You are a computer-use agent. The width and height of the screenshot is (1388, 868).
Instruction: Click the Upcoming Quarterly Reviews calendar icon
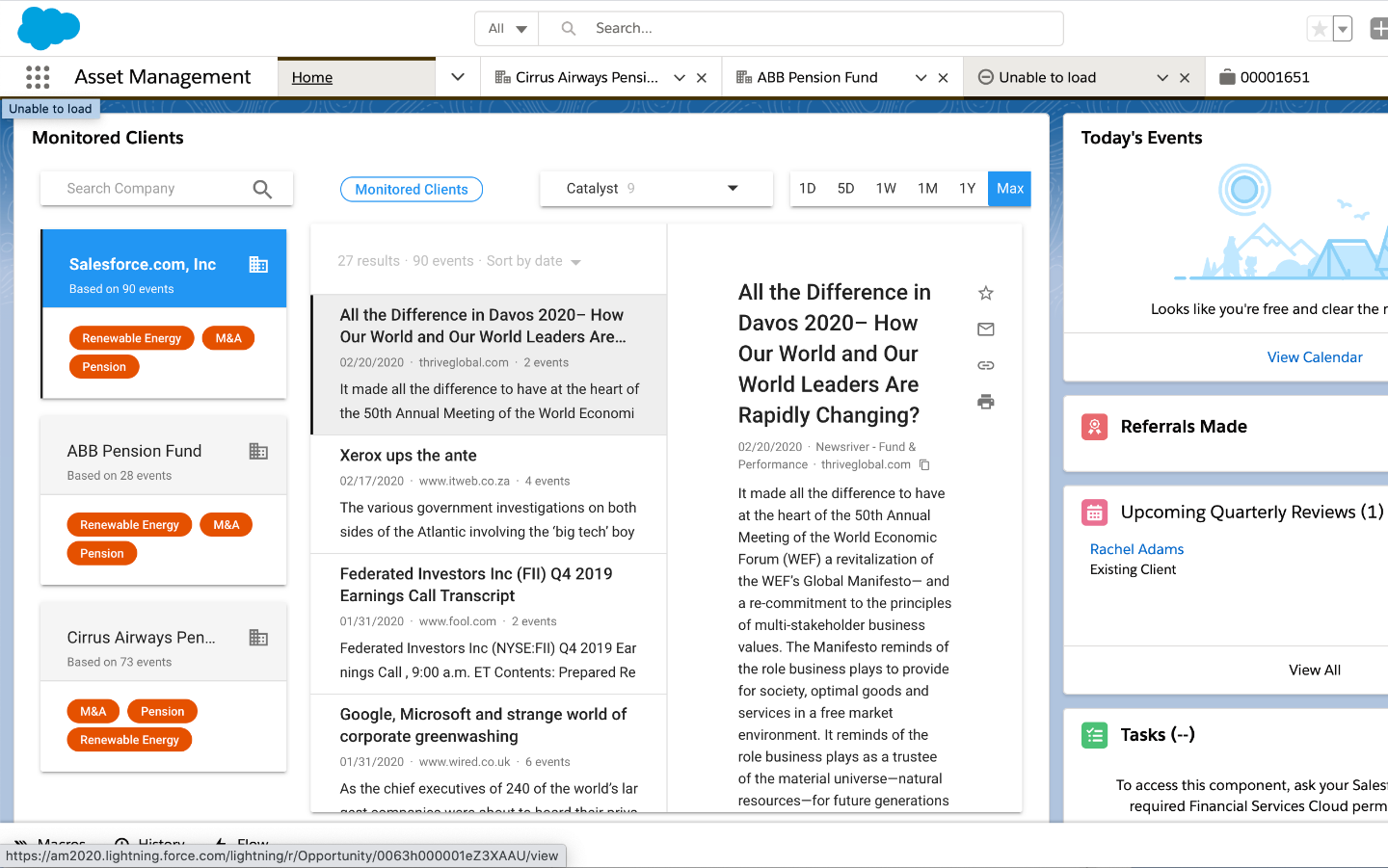(1094, 513)
